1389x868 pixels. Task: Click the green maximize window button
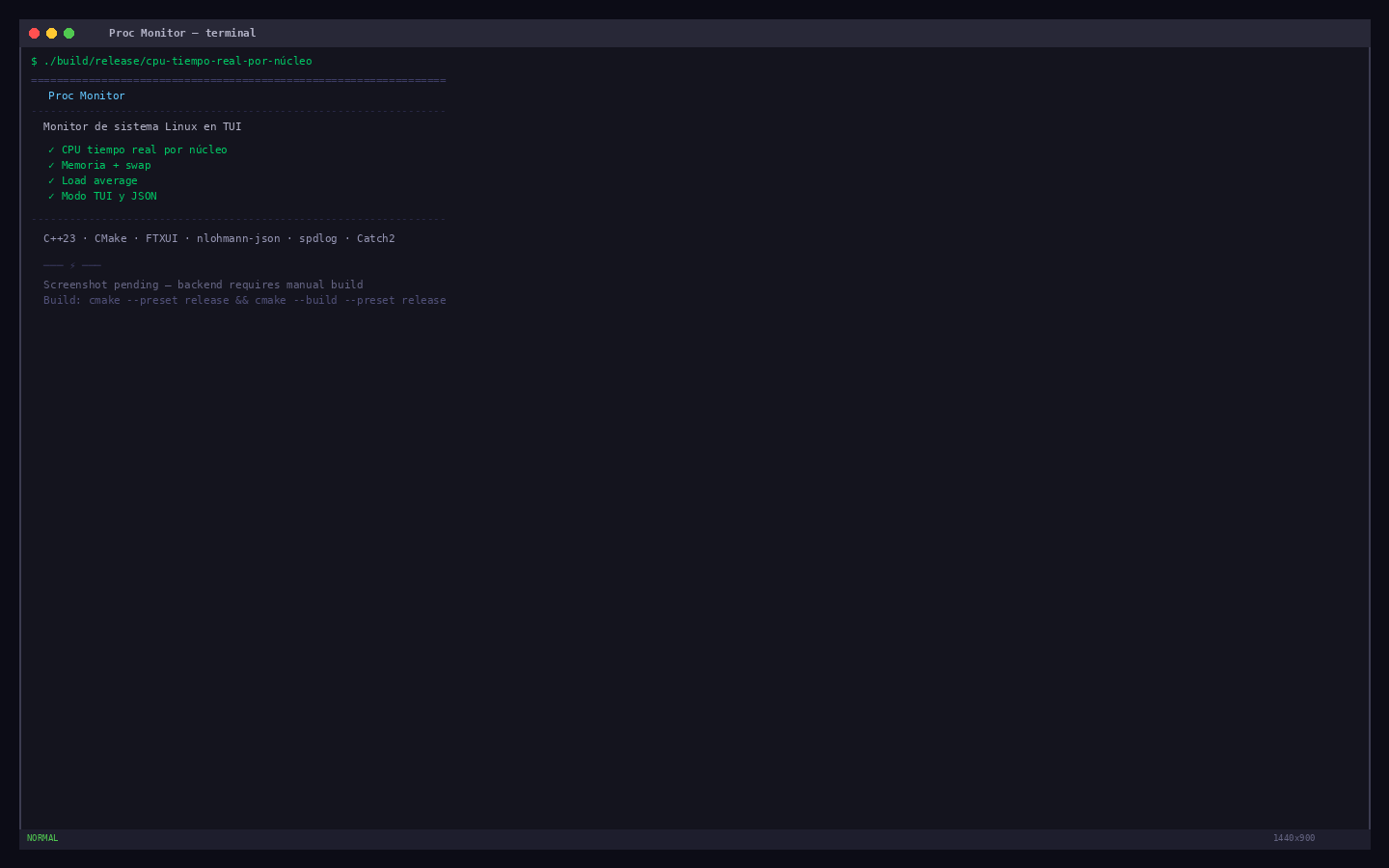point(69,33)
